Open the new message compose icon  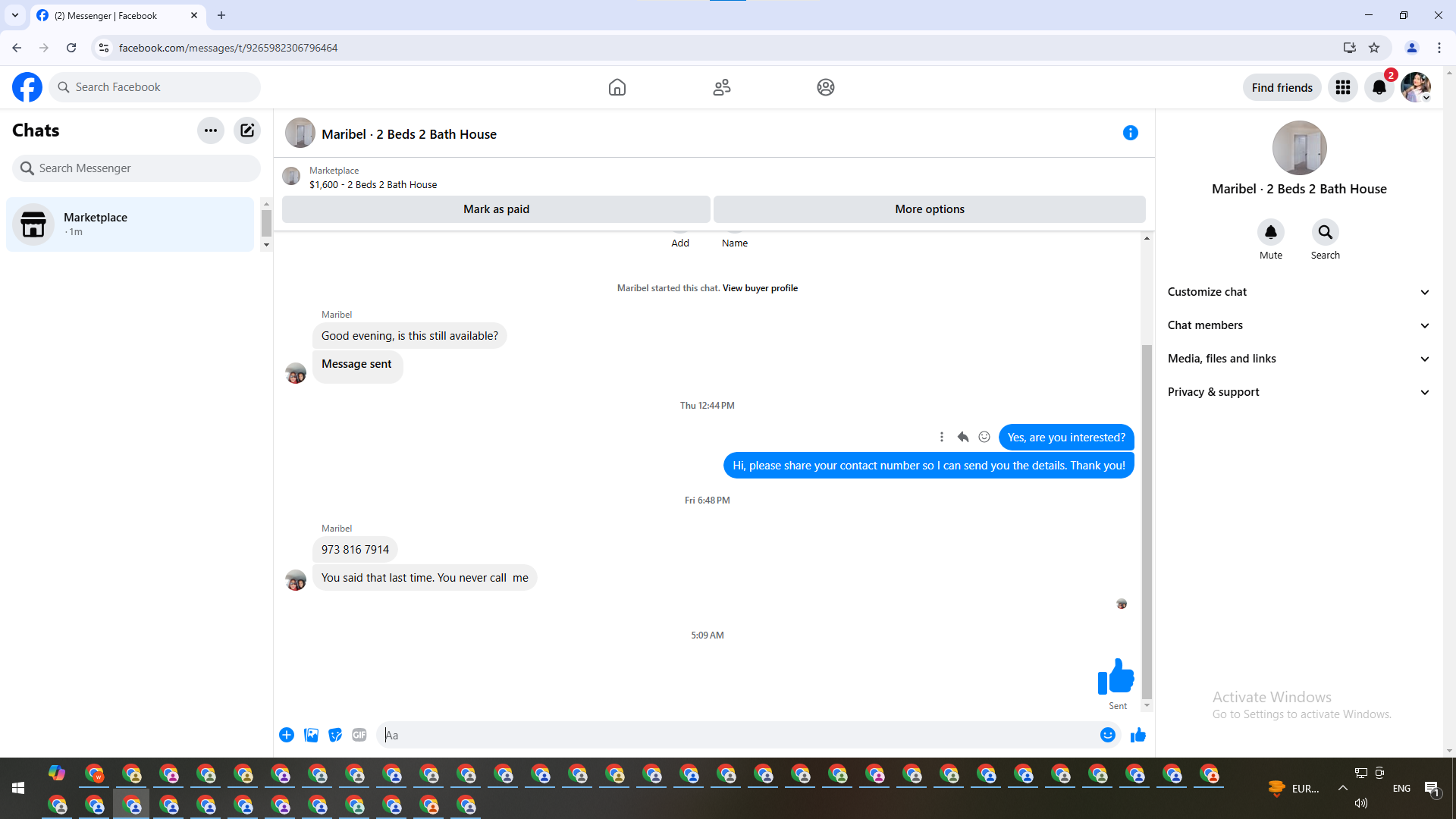(x=247, y=130)
